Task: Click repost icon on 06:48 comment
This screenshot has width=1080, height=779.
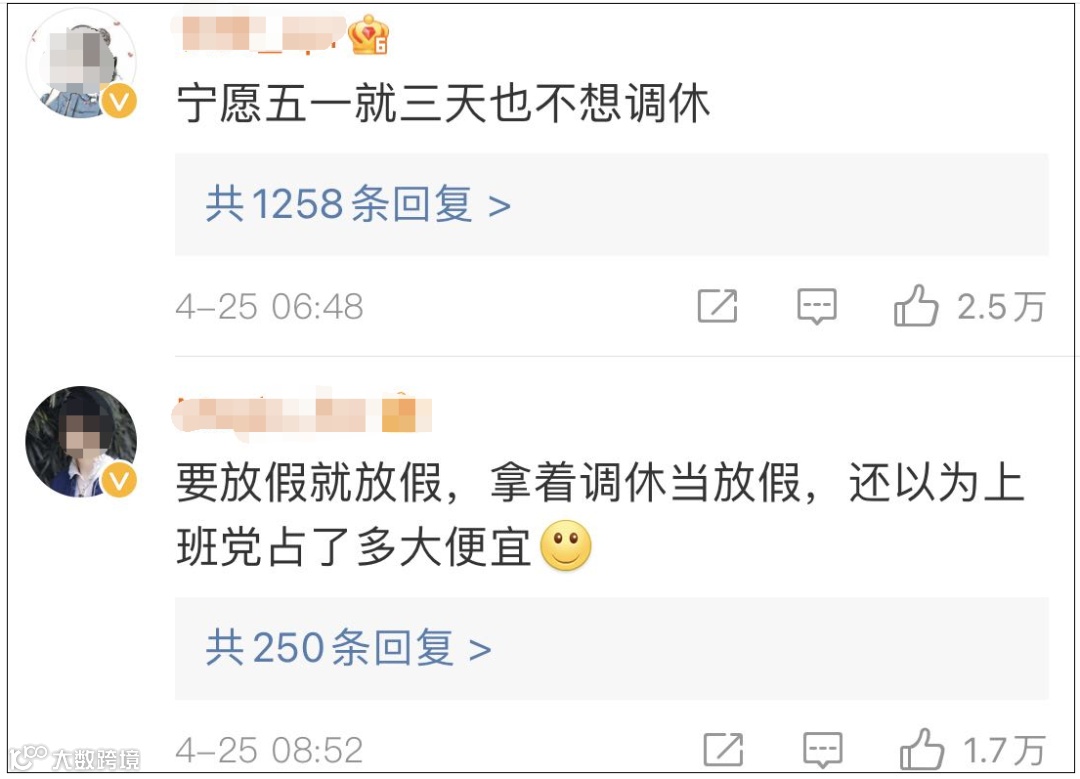Action: point(717,306)
